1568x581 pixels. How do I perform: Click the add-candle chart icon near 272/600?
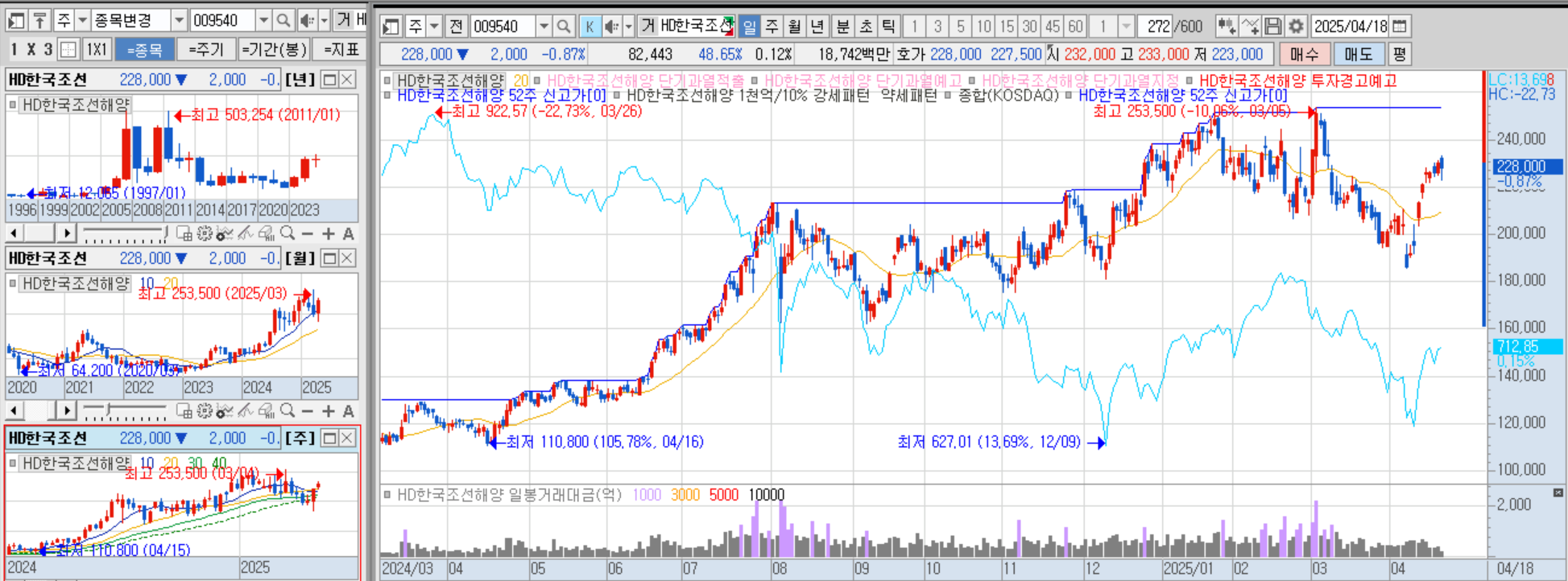[1227, 27]
